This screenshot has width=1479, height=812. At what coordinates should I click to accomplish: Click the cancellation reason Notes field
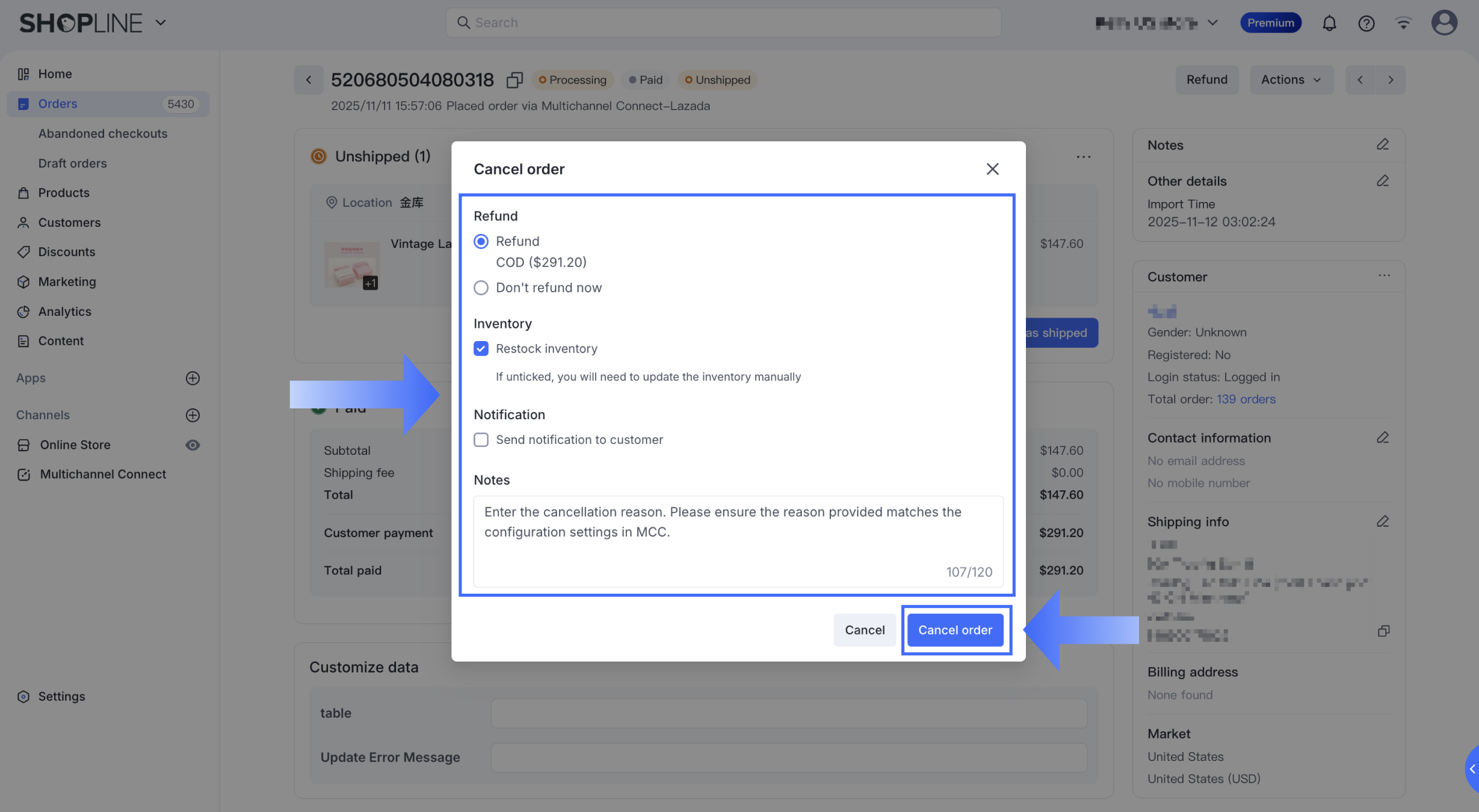pyautogui.click(x=738, y=540)
